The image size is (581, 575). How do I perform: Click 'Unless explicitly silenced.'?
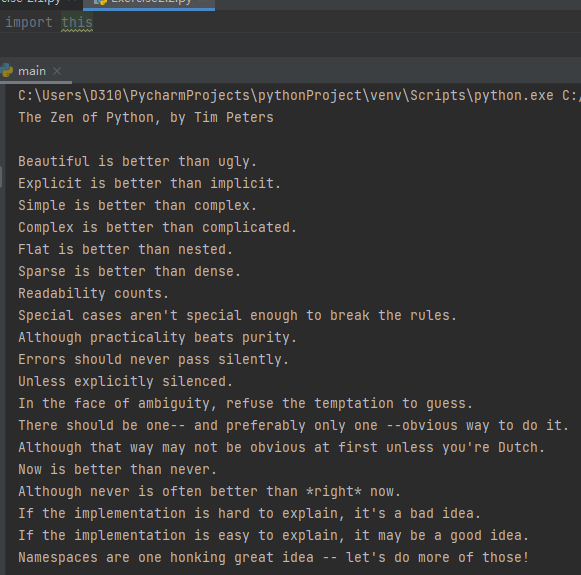[x=126, y=381]
